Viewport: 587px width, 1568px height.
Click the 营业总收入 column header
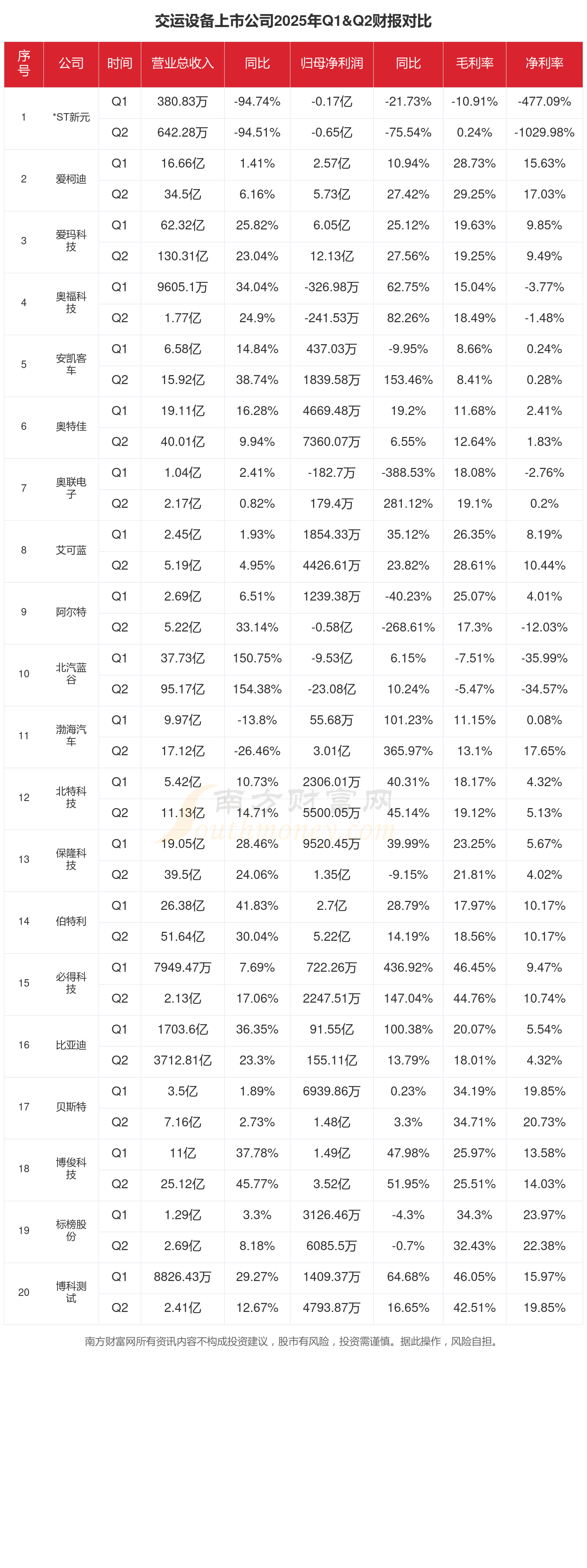(x=182, y=63)
